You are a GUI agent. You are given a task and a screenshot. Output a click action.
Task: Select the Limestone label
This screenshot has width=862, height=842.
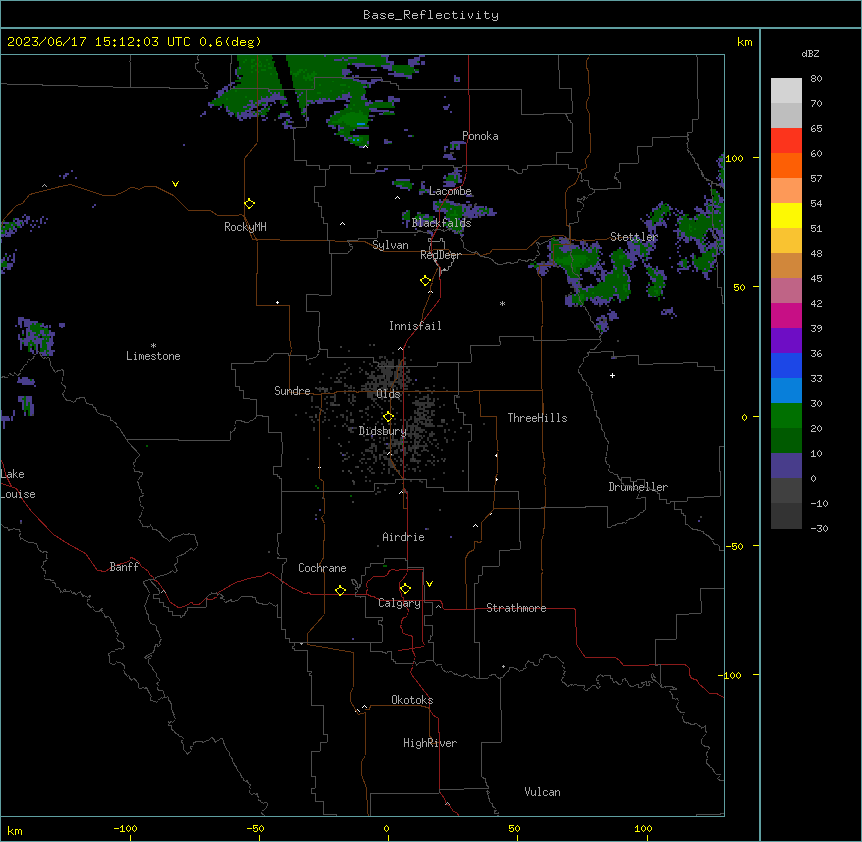[x=153, y=356]
